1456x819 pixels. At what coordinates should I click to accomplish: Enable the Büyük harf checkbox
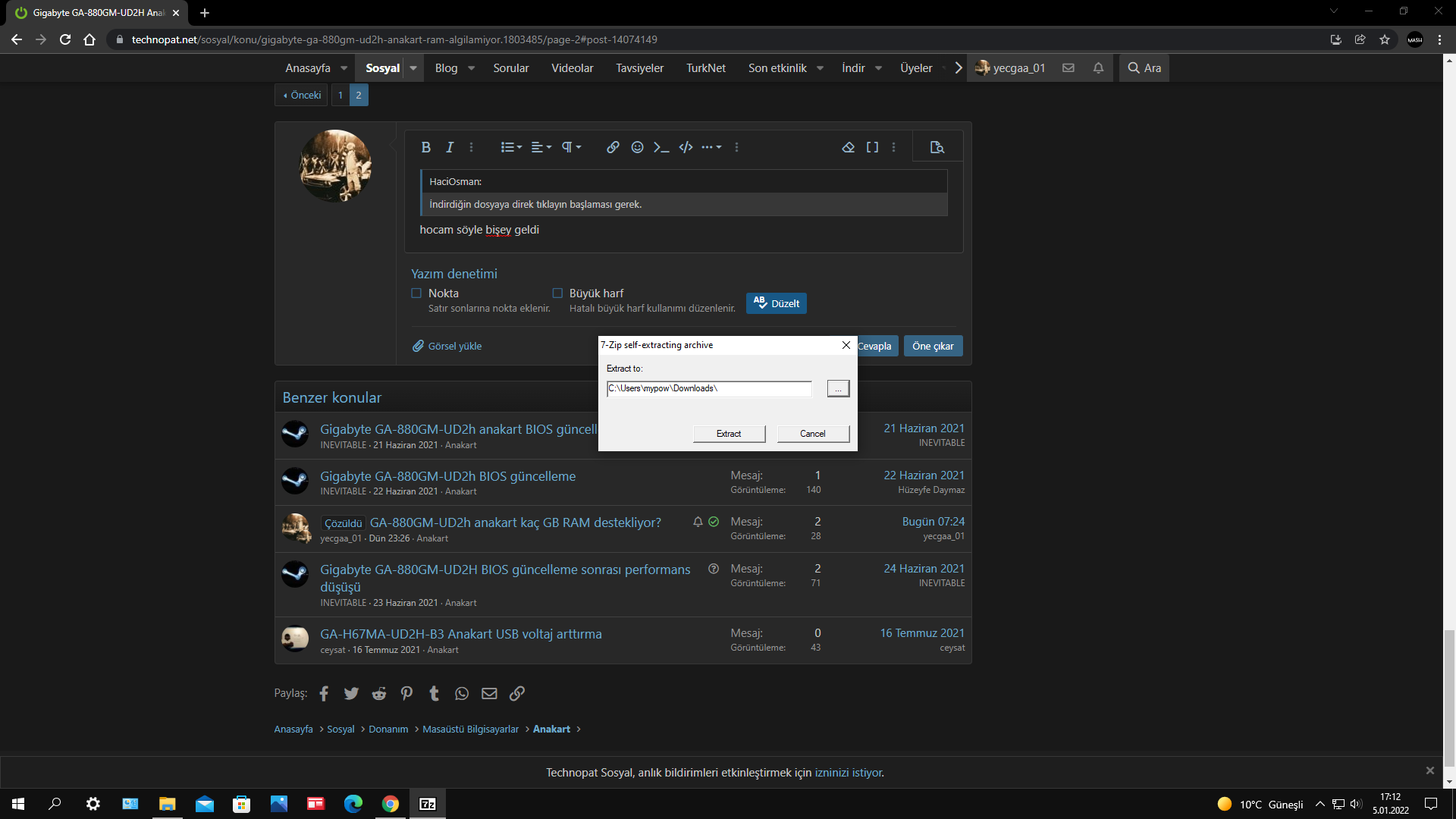pyautogui.click(x=557, y=293)
